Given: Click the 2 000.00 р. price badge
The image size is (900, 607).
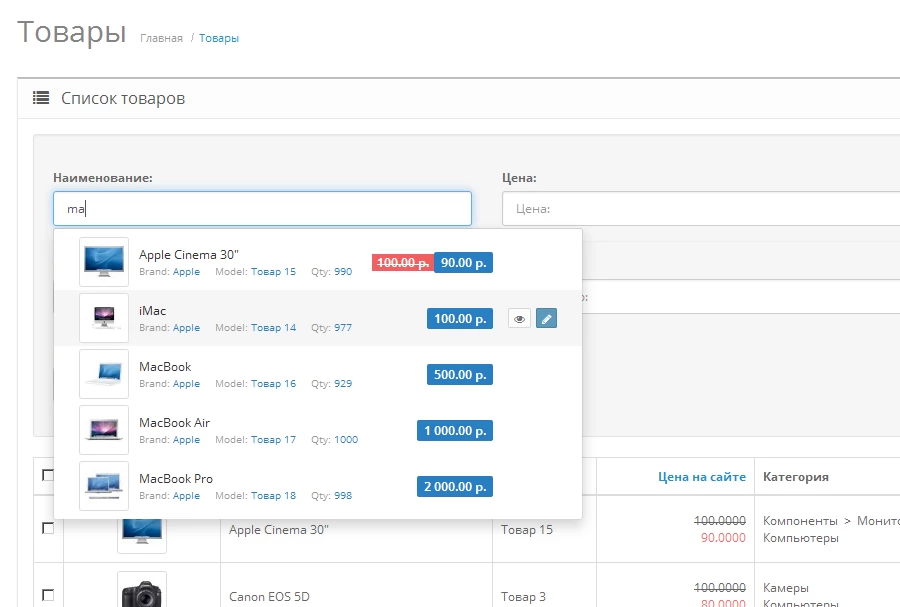Looking at the screenshot, I should click(x=455, y=487).
